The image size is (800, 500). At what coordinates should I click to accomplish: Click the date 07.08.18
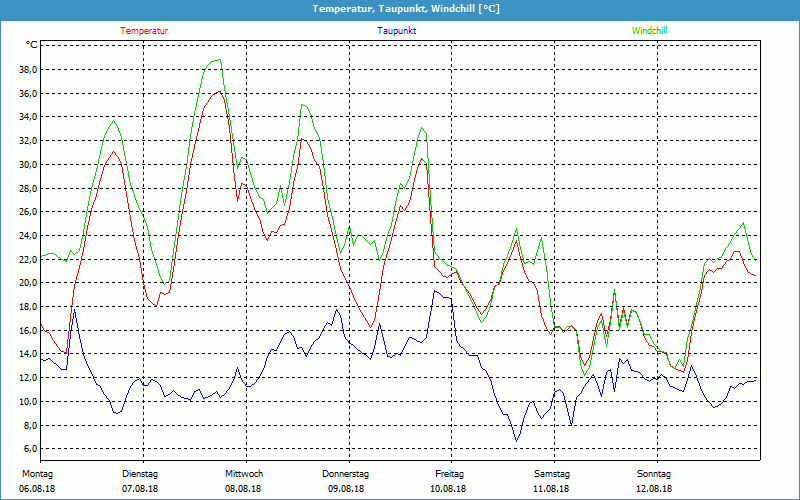coord(140,489)
